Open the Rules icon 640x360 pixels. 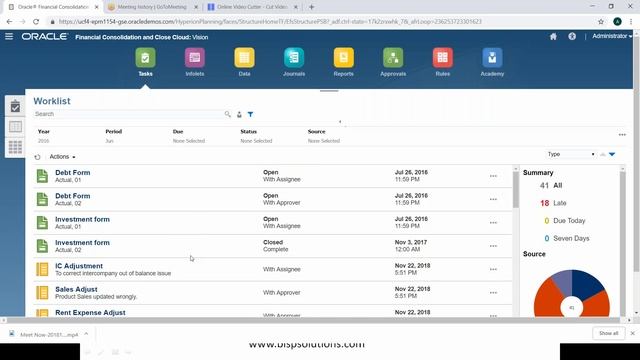coord(443,58)
